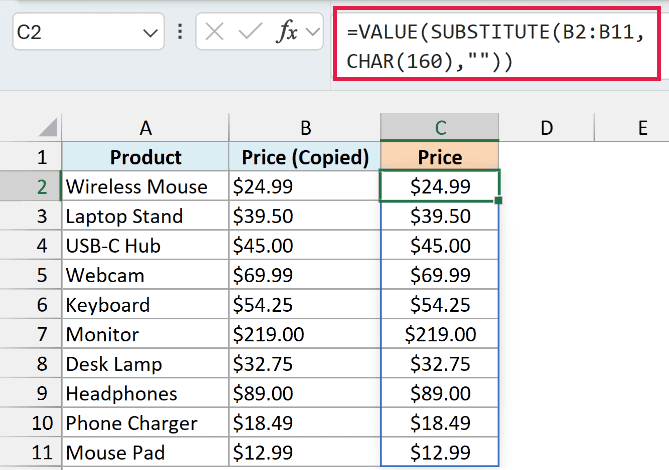Select the USB-C Hub cell
This screenshot has height=470, width=669.
click(x=145, y=245)
